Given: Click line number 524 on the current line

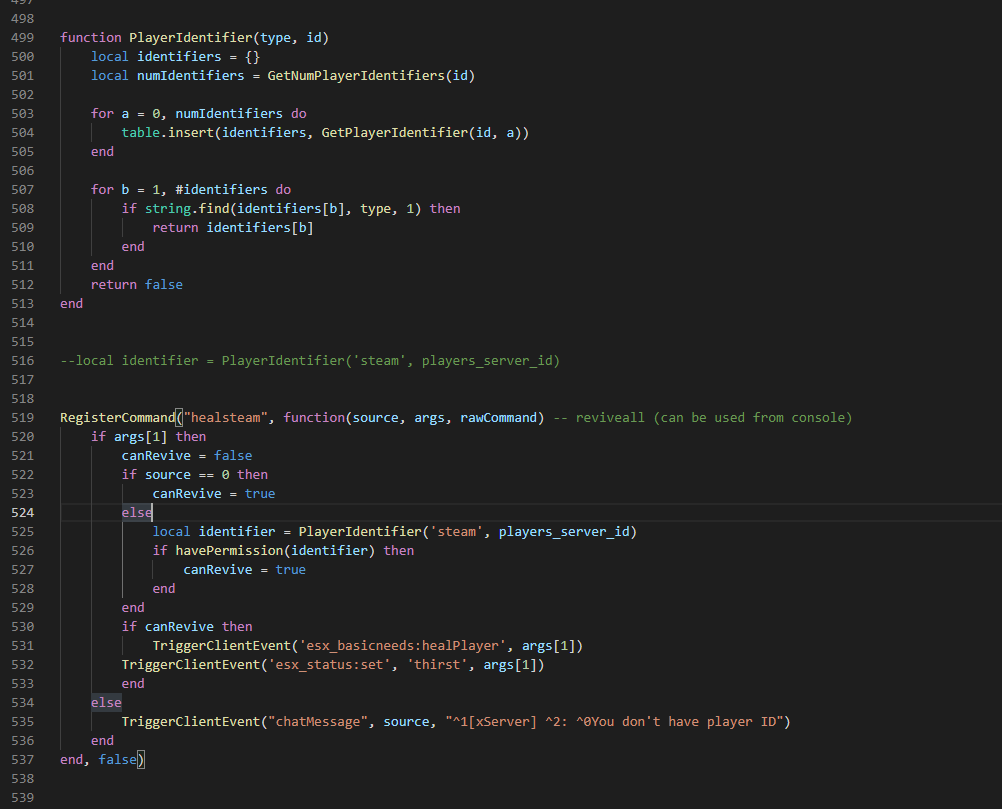Looking at the screenshot, I should 22,511.
